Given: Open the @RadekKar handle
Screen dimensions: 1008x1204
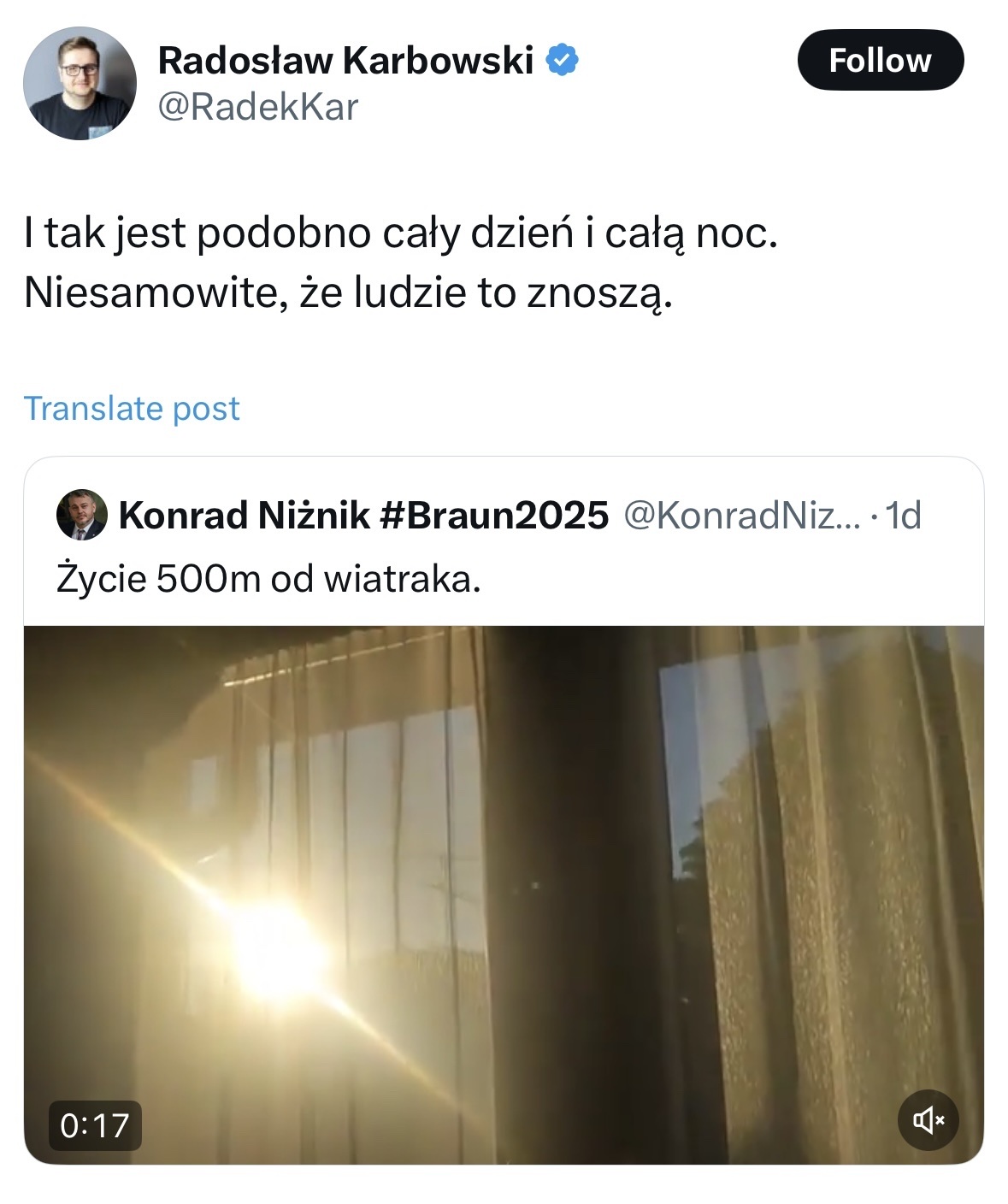Looking at the screenshot, I should (x=258, y=108).
